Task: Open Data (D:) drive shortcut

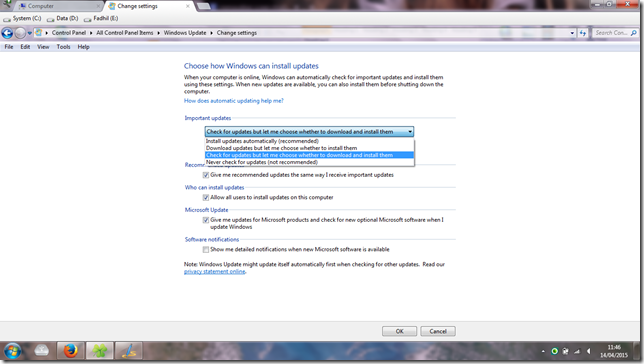Action: pos(62,18)
